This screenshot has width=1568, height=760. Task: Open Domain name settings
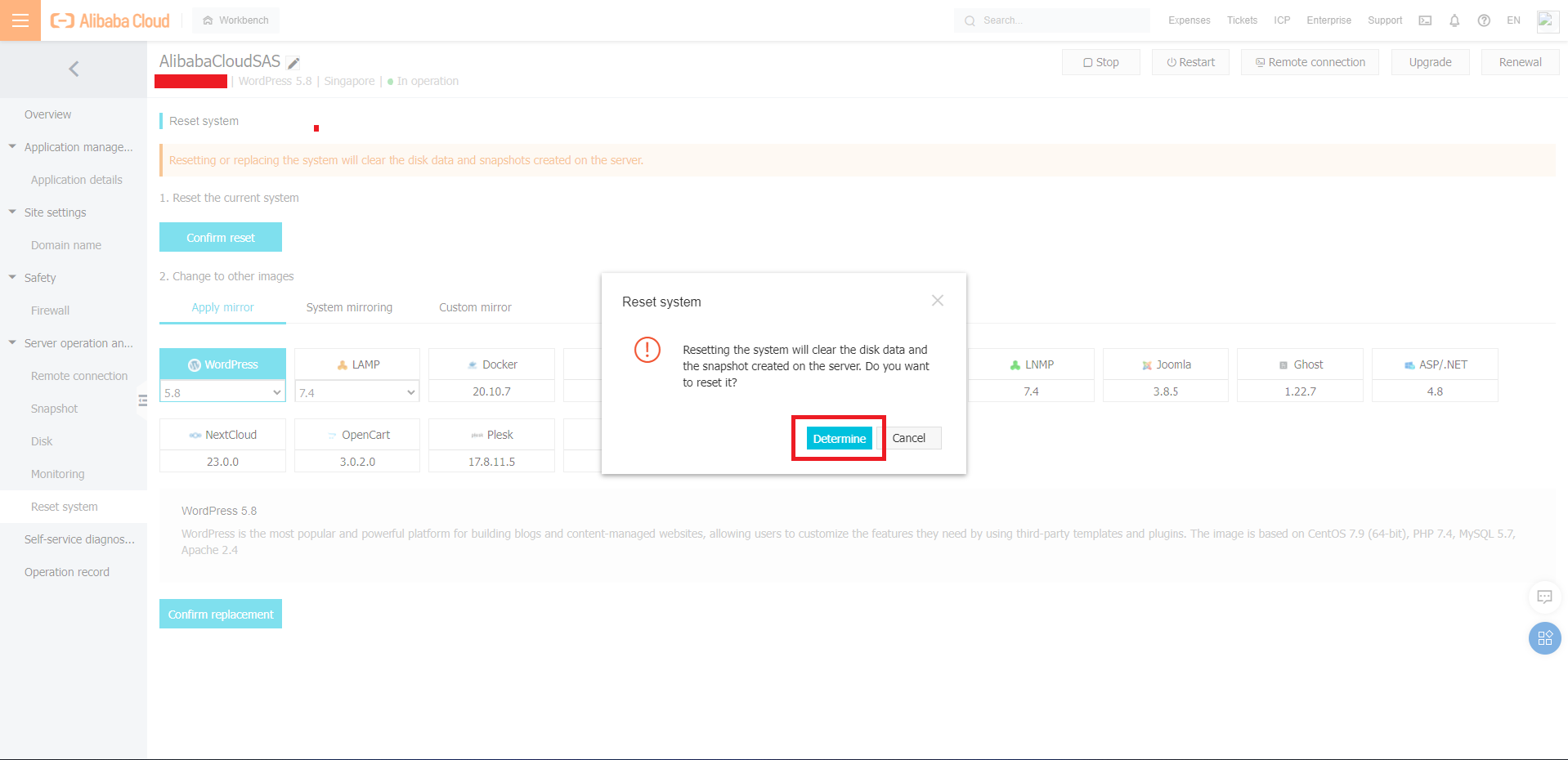(66, 245)
